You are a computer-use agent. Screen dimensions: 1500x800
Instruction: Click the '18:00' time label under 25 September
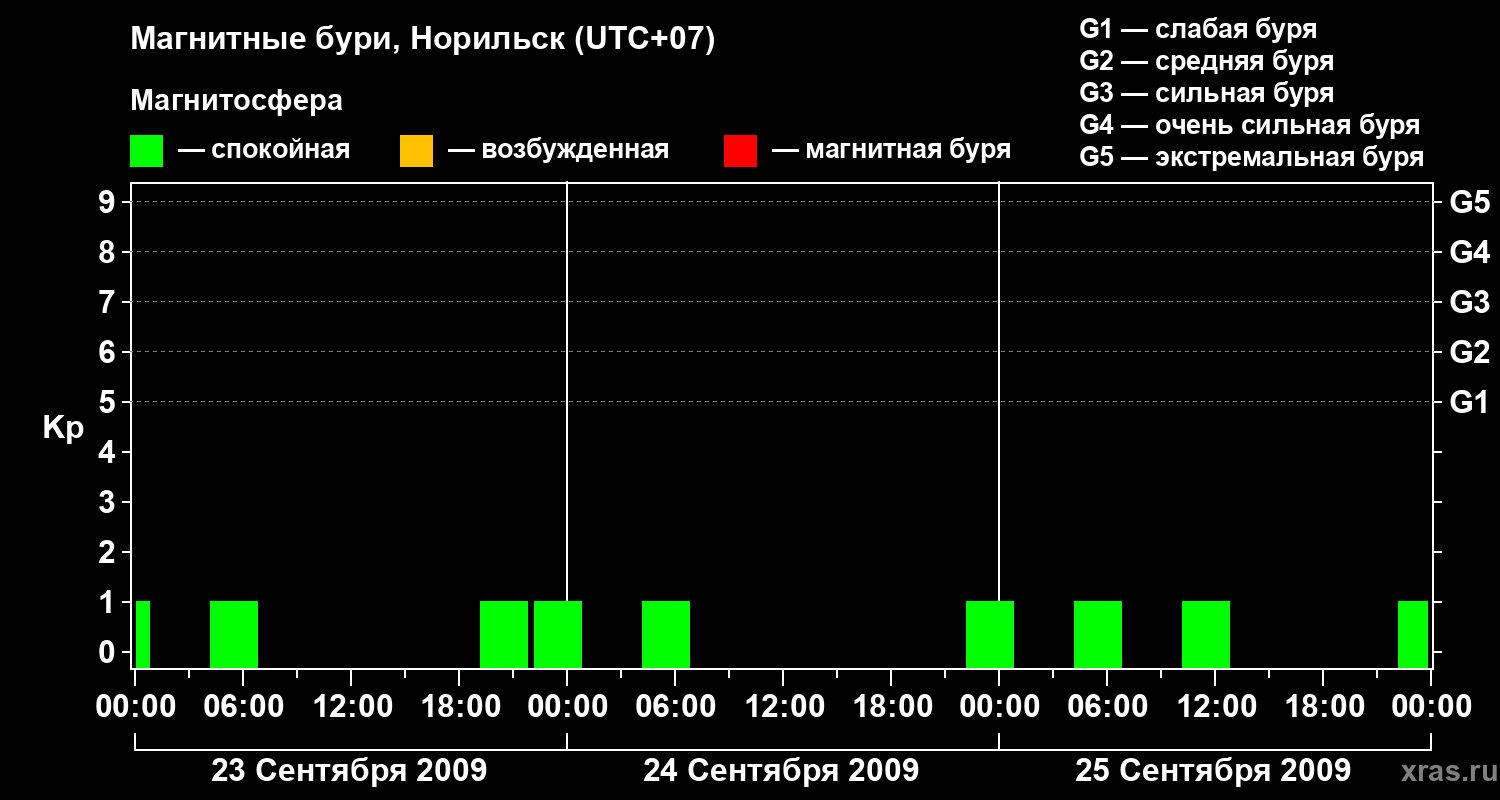pyautogui.click(x=1323, y=706)
